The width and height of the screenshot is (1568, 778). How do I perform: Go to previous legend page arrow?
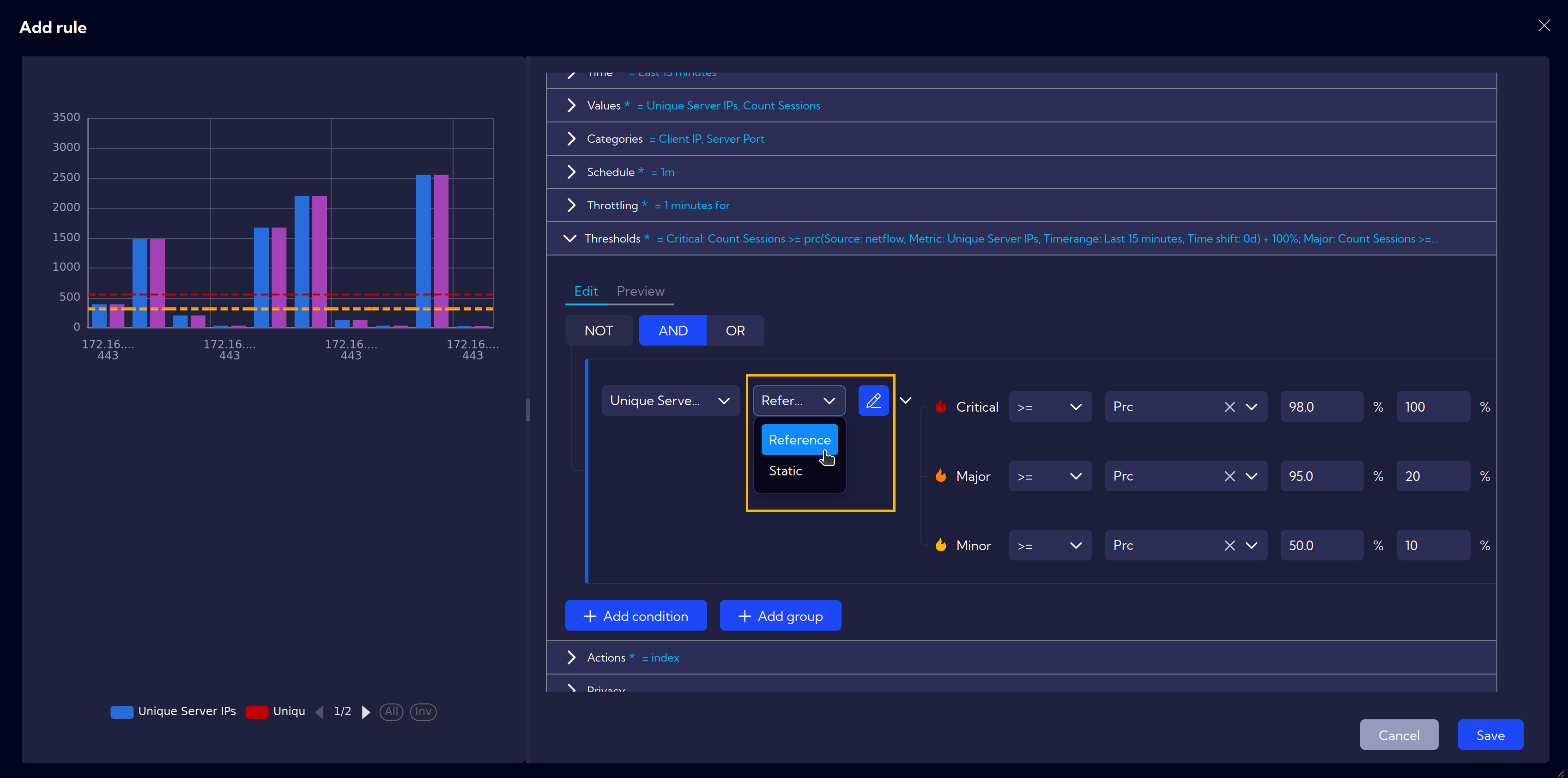320,711
